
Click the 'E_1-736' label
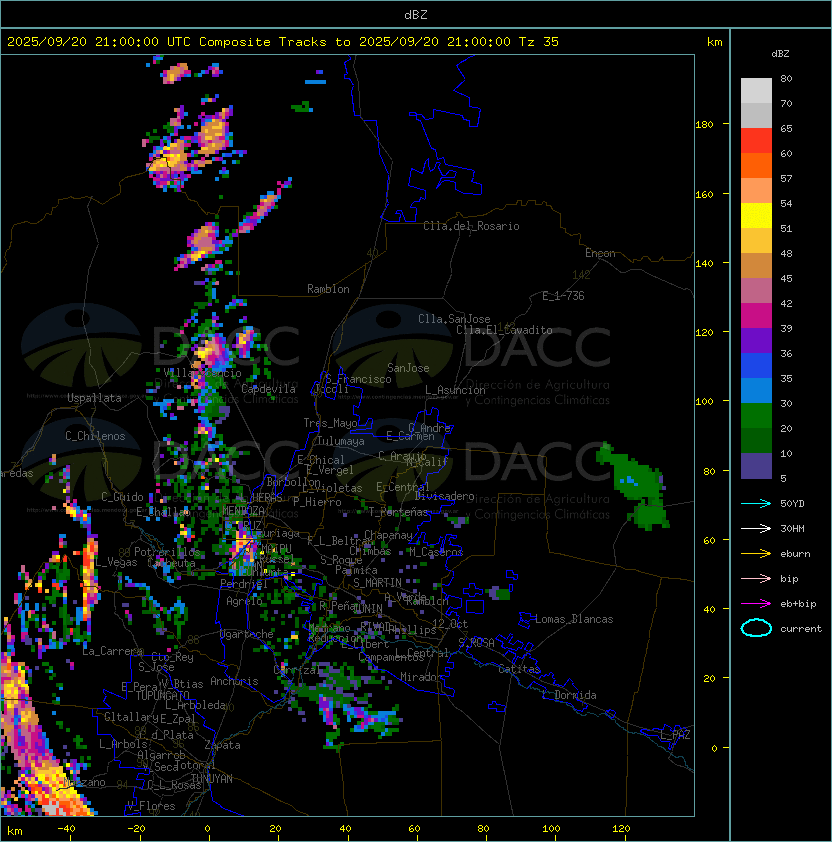[563, 296]
